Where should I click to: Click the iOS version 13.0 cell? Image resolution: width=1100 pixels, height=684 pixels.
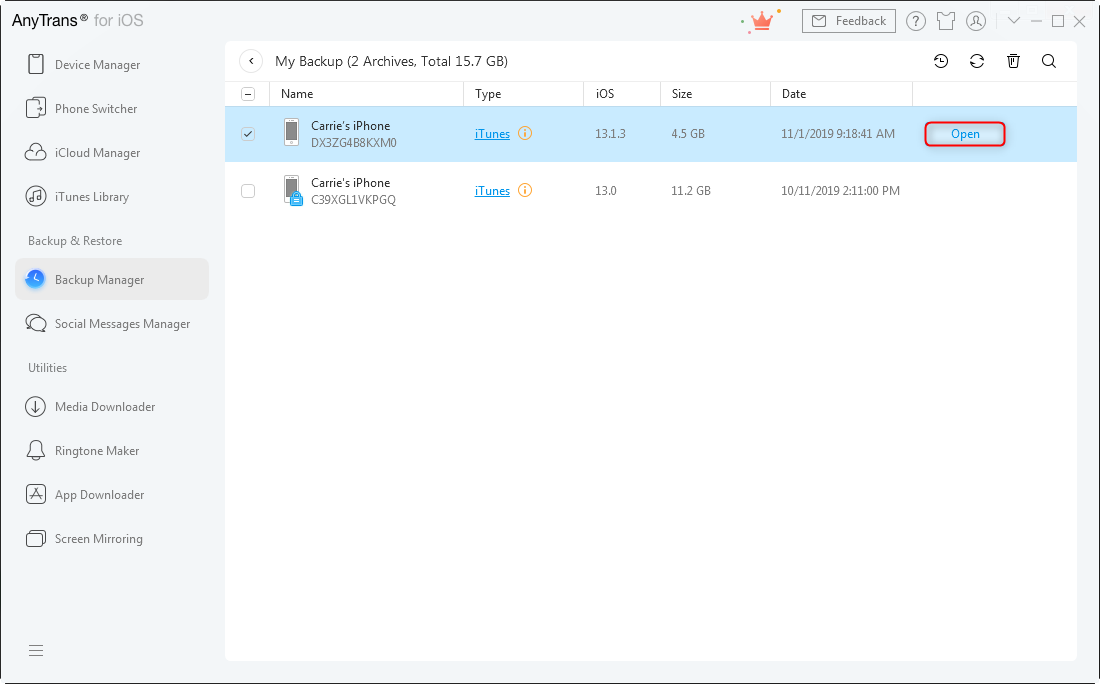click(606, 191)
